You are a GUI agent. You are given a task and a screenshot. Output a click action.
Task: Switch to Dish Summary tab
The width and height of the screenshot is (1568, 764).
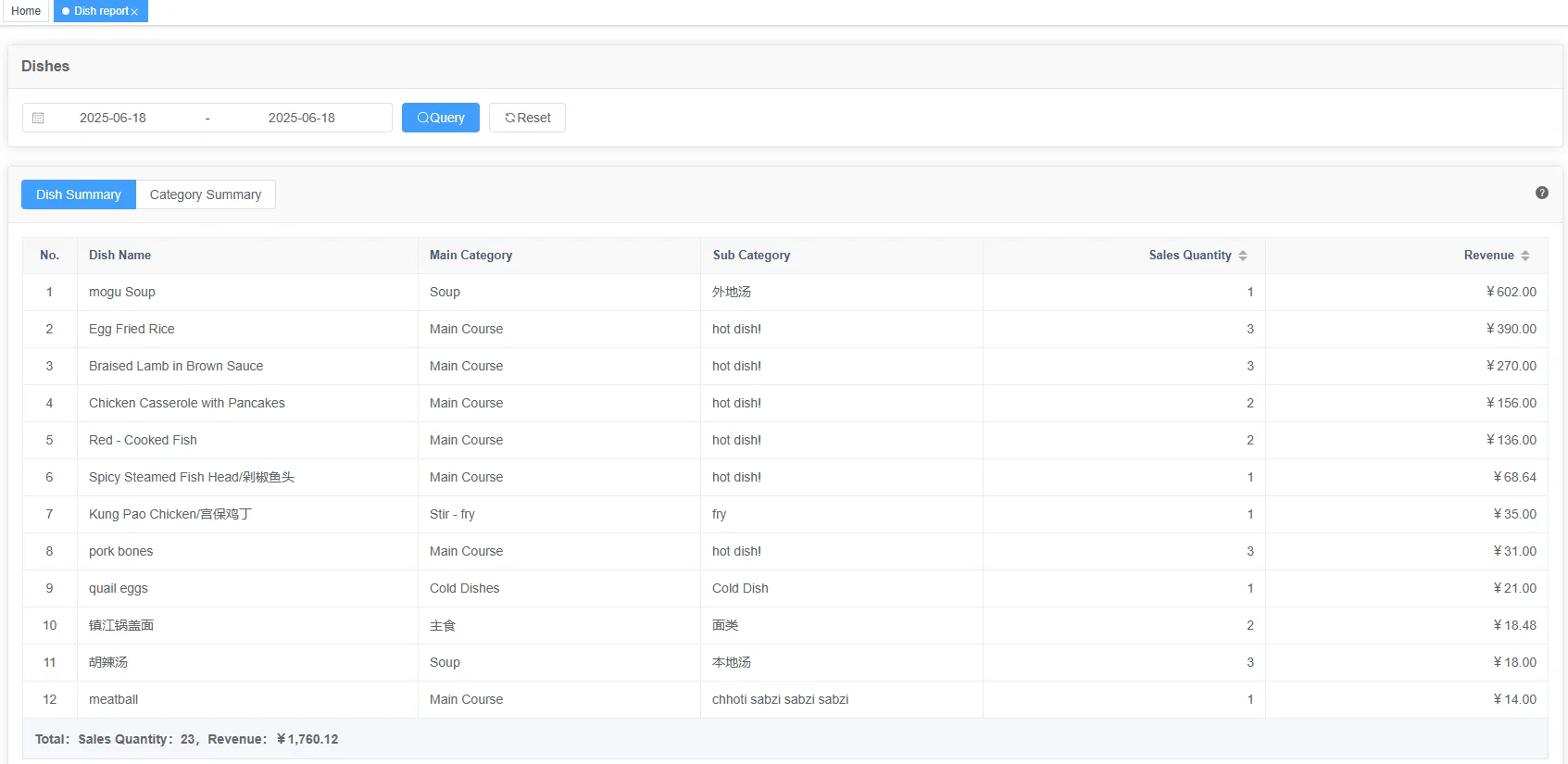(79, 194)
